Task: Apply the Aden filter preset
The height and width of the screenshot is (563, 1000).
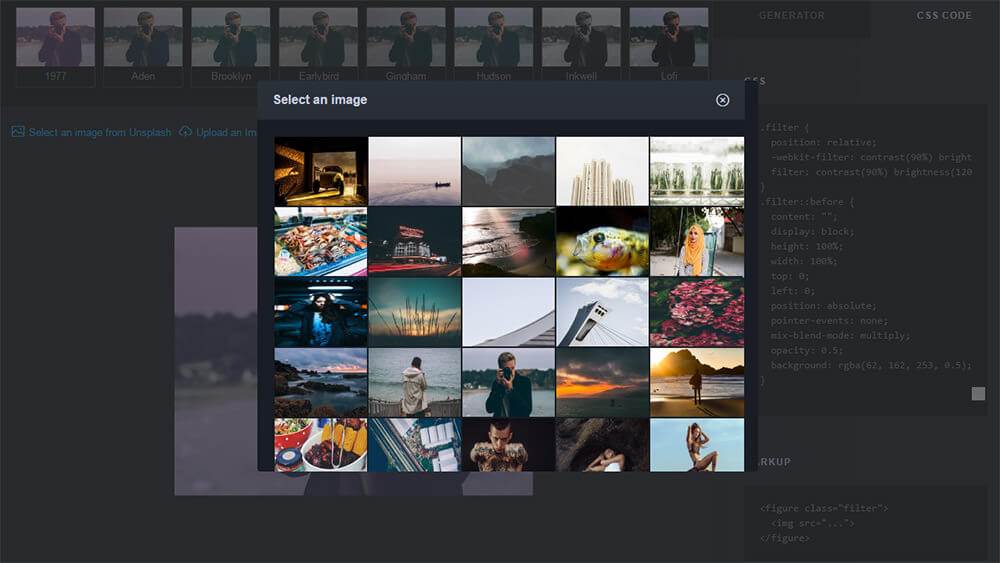Action: coord(143,47)
